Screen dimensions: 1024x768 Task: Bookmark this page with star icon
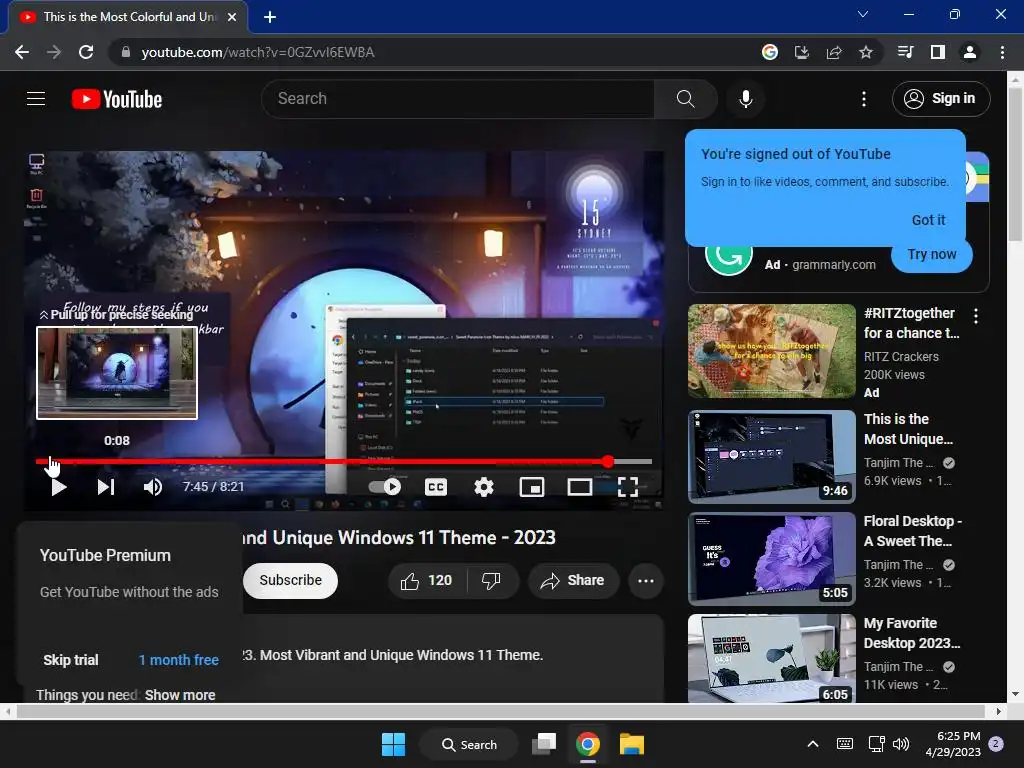865,52
